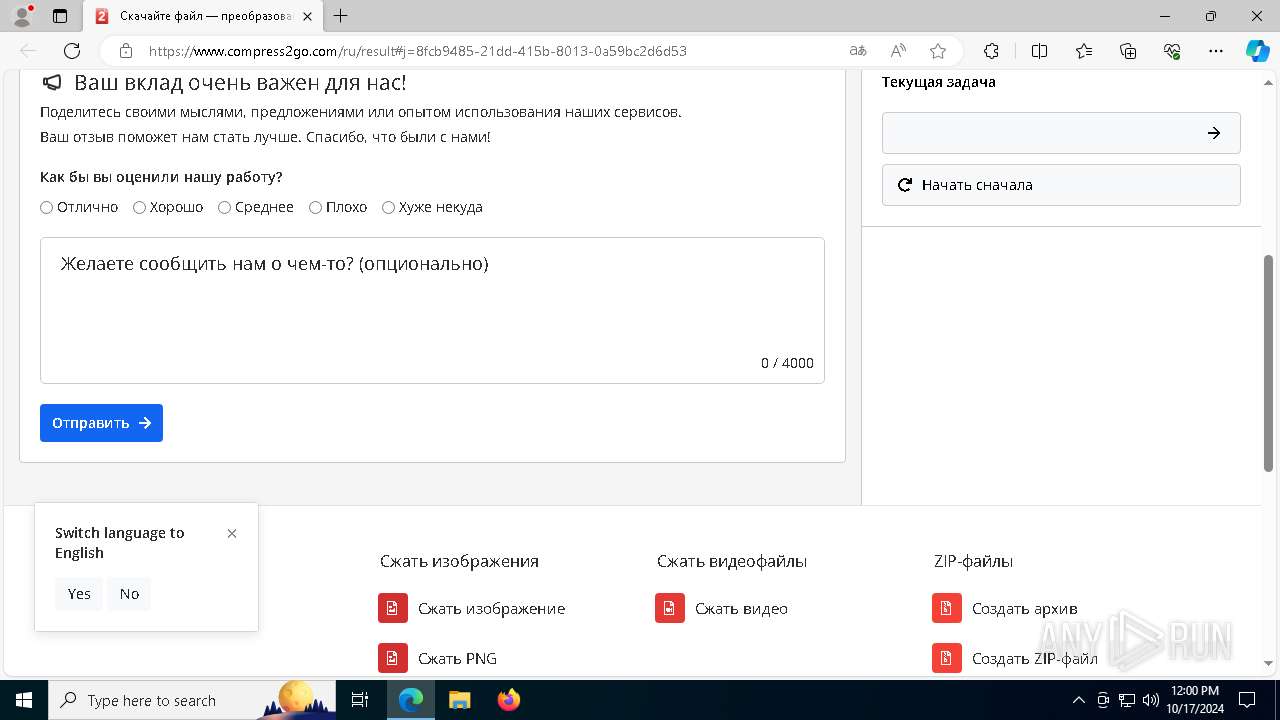Decline language switch with No
Viewport: 1280px width, 720px height.
pos(129,594)
